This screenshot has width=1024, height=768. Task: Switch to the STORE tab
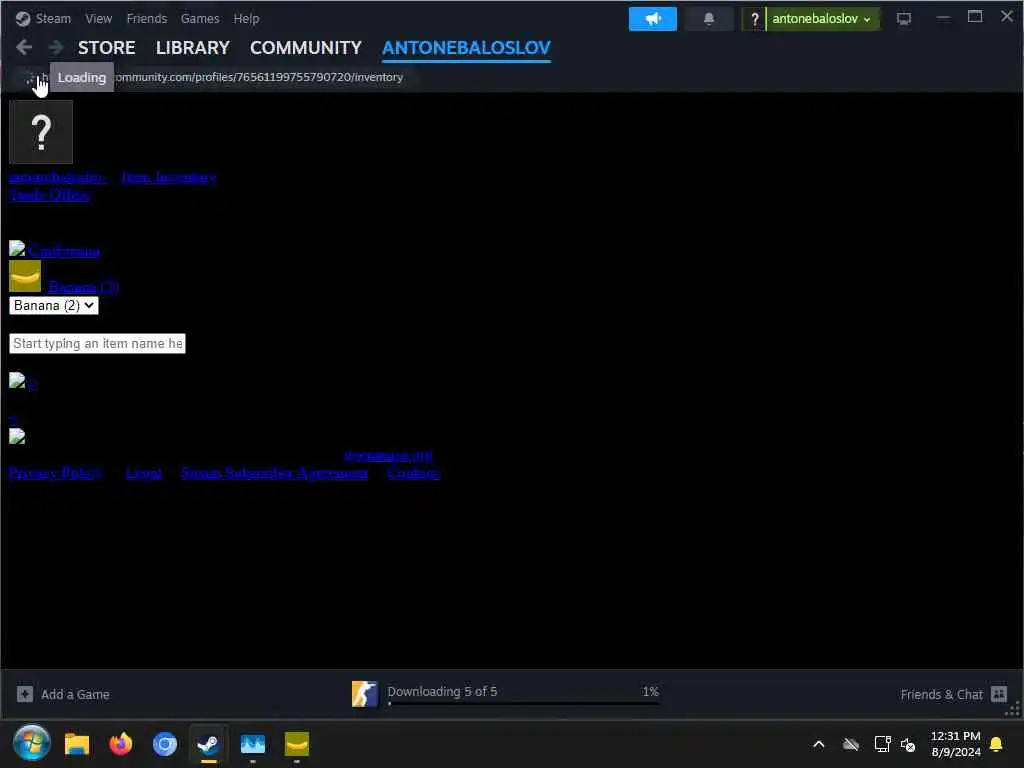[106, 48]
